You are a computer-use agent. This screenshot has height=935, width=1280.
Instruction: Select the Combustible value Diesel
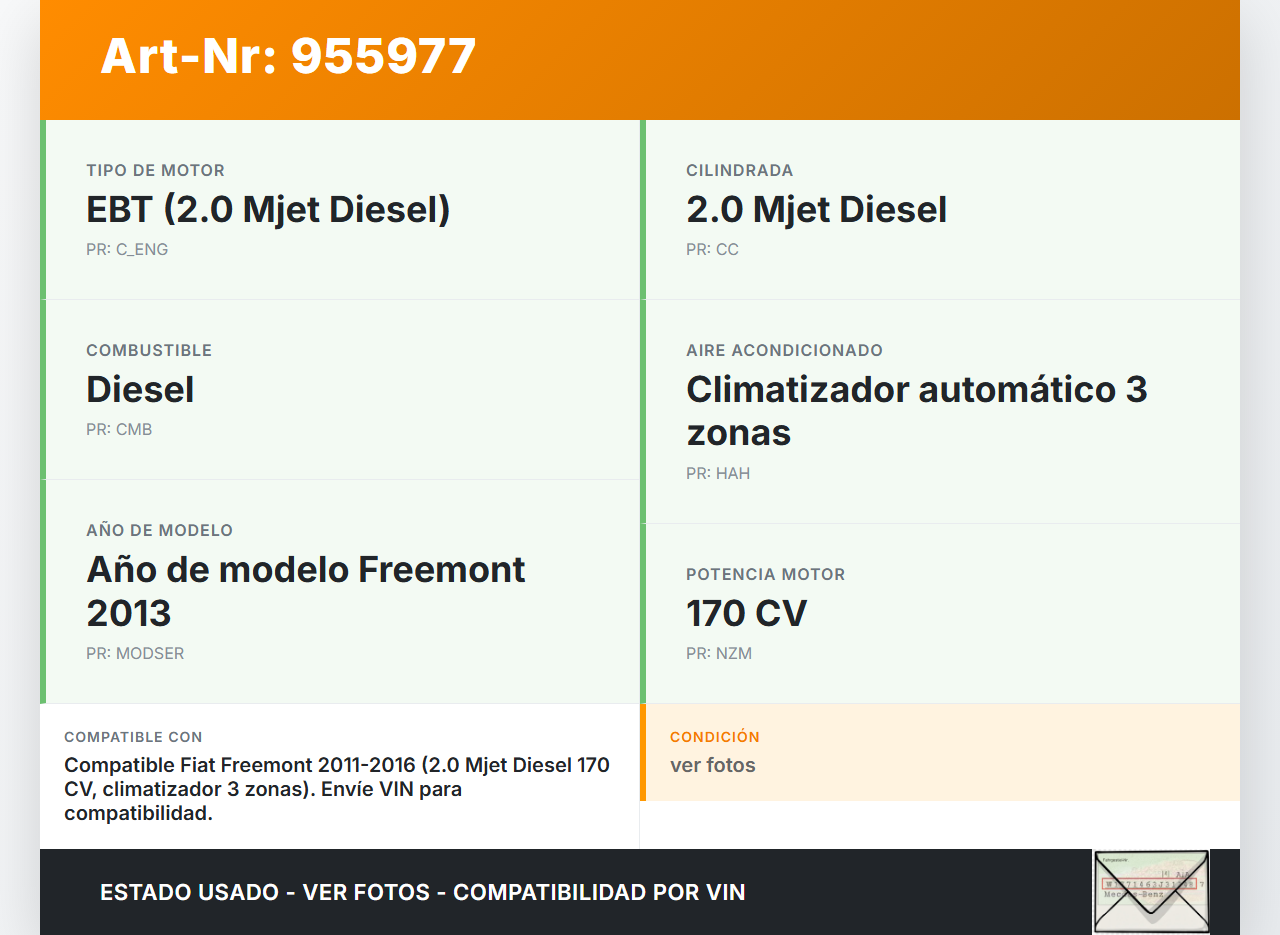(140, 390)
